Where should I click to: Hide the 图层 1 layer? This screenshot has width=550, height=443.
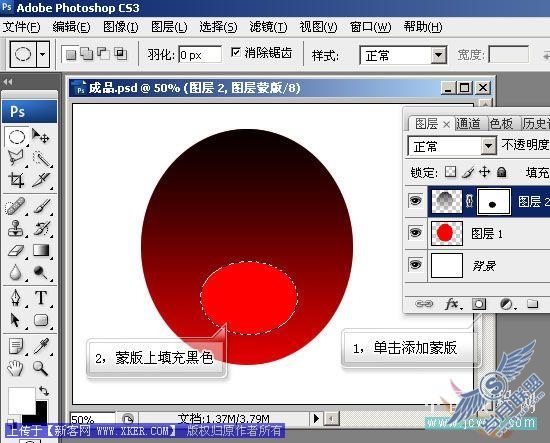pos(416,233)
